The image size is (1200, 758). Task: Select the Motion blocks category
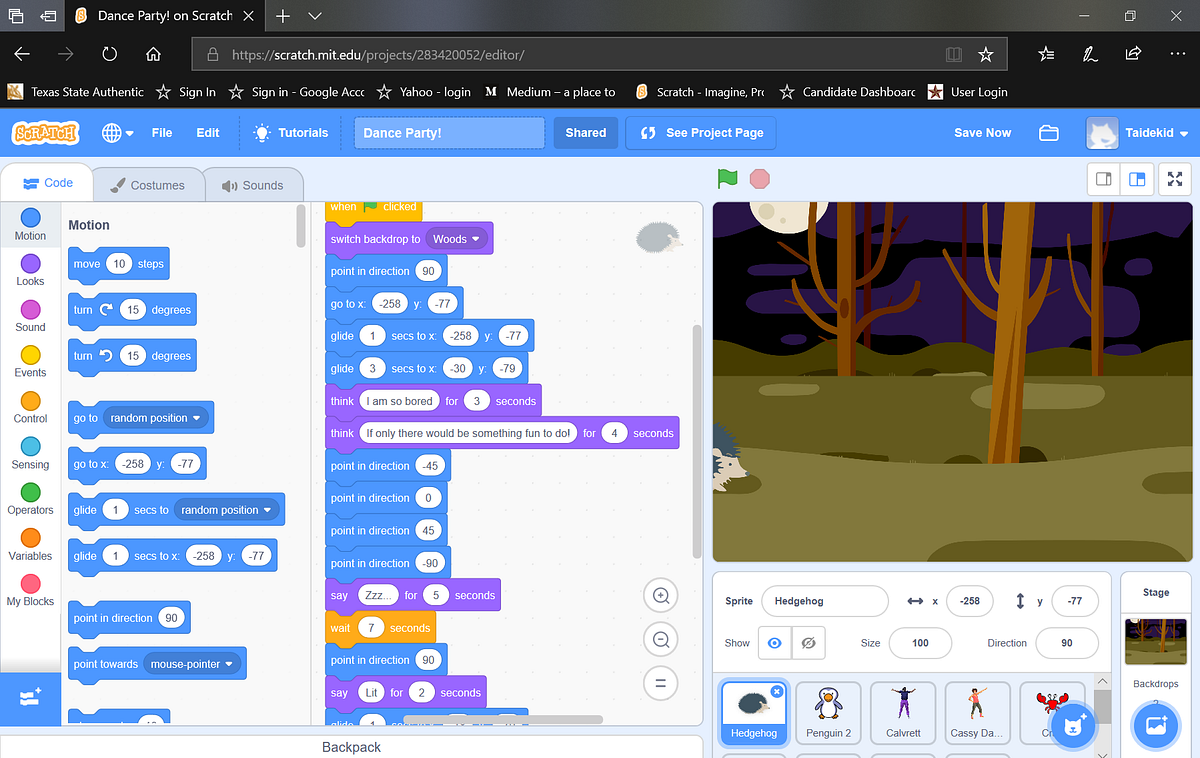point(30,224)
